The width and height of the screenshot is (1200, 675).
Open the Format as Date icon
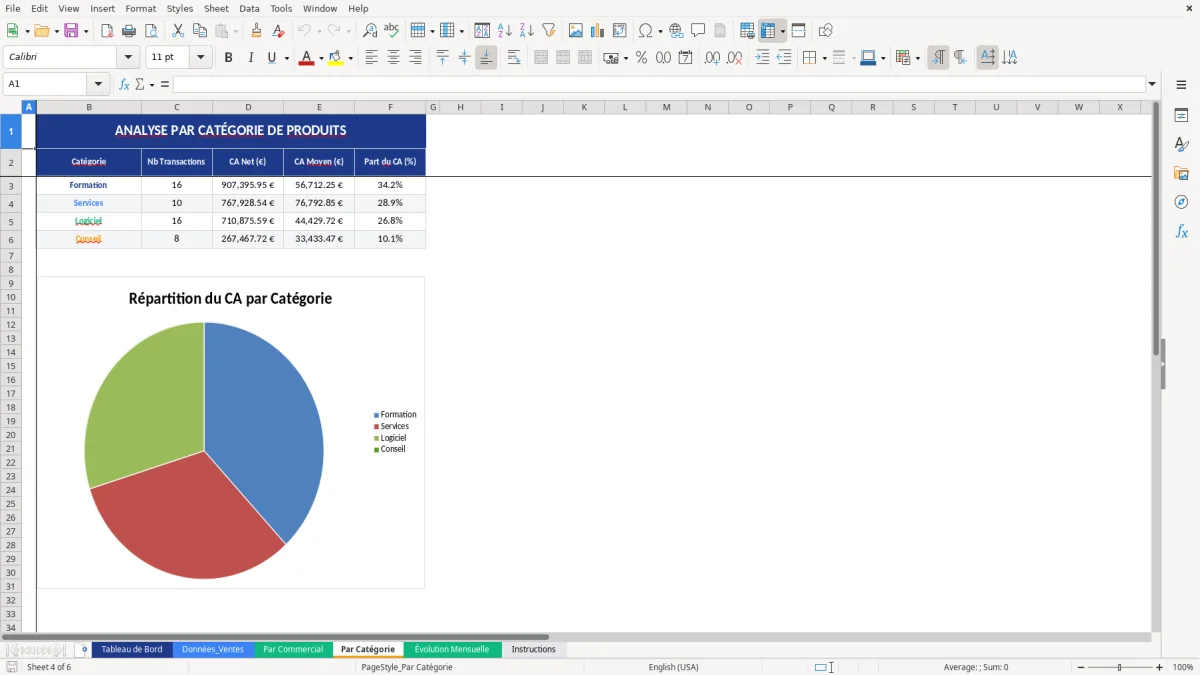coord(684,57)
